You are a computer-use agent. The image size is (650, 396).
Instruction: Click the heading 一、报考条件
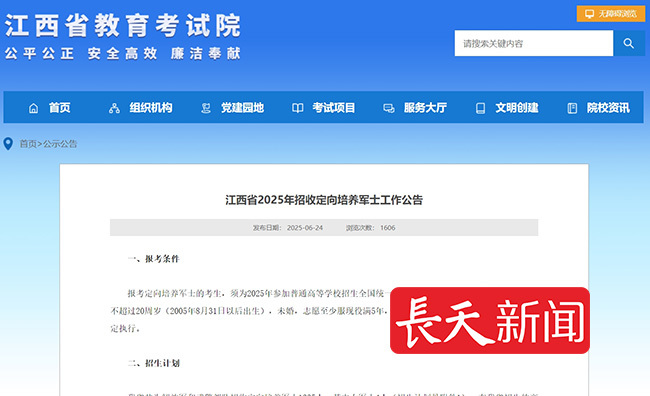point(154,259)
